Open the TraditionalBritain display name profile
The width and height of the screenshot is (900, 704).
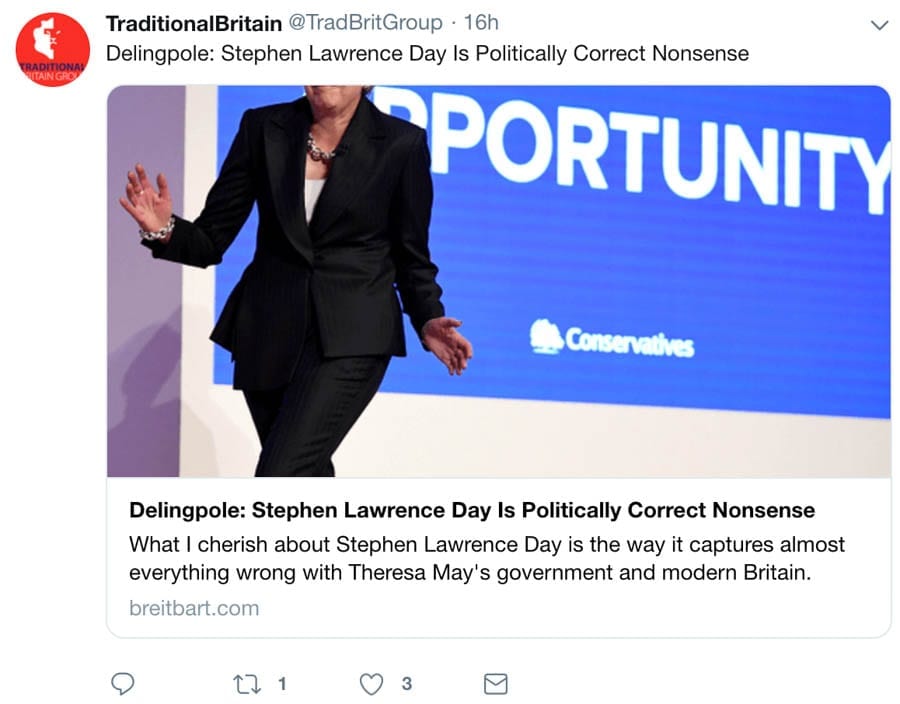[x=193, y=23]
